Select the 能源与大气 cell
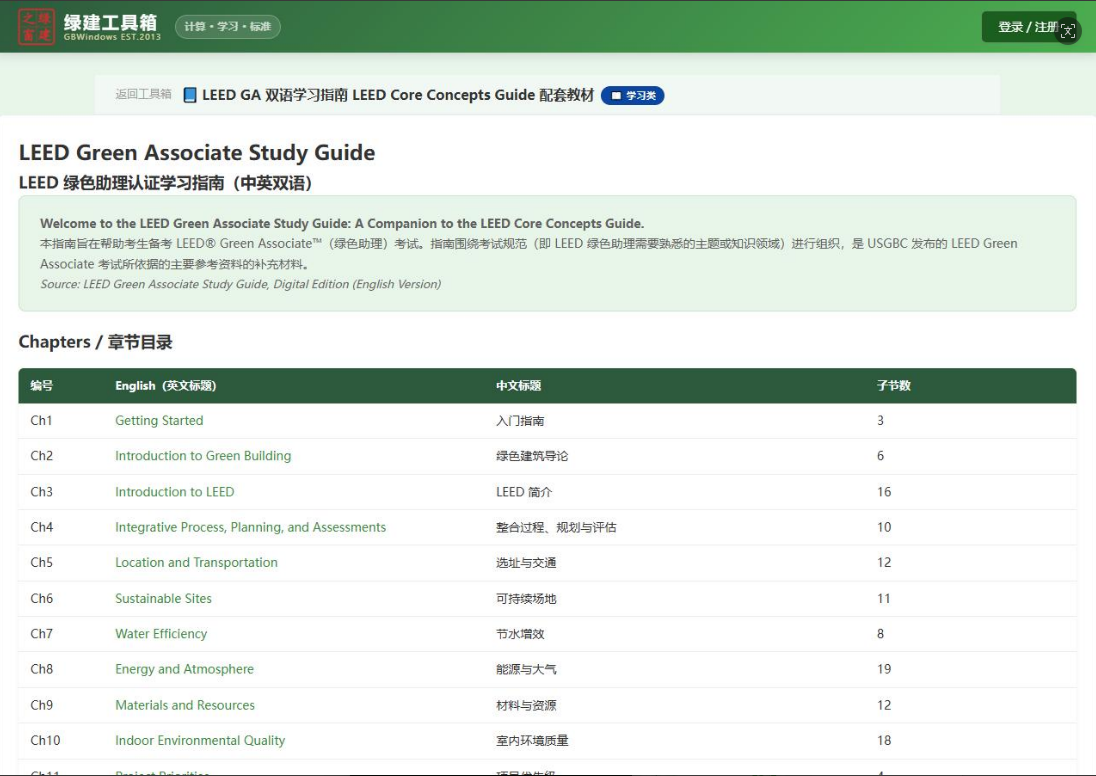Image resolution: width=1096 pixels, height=776 pixels. point(526,670)
